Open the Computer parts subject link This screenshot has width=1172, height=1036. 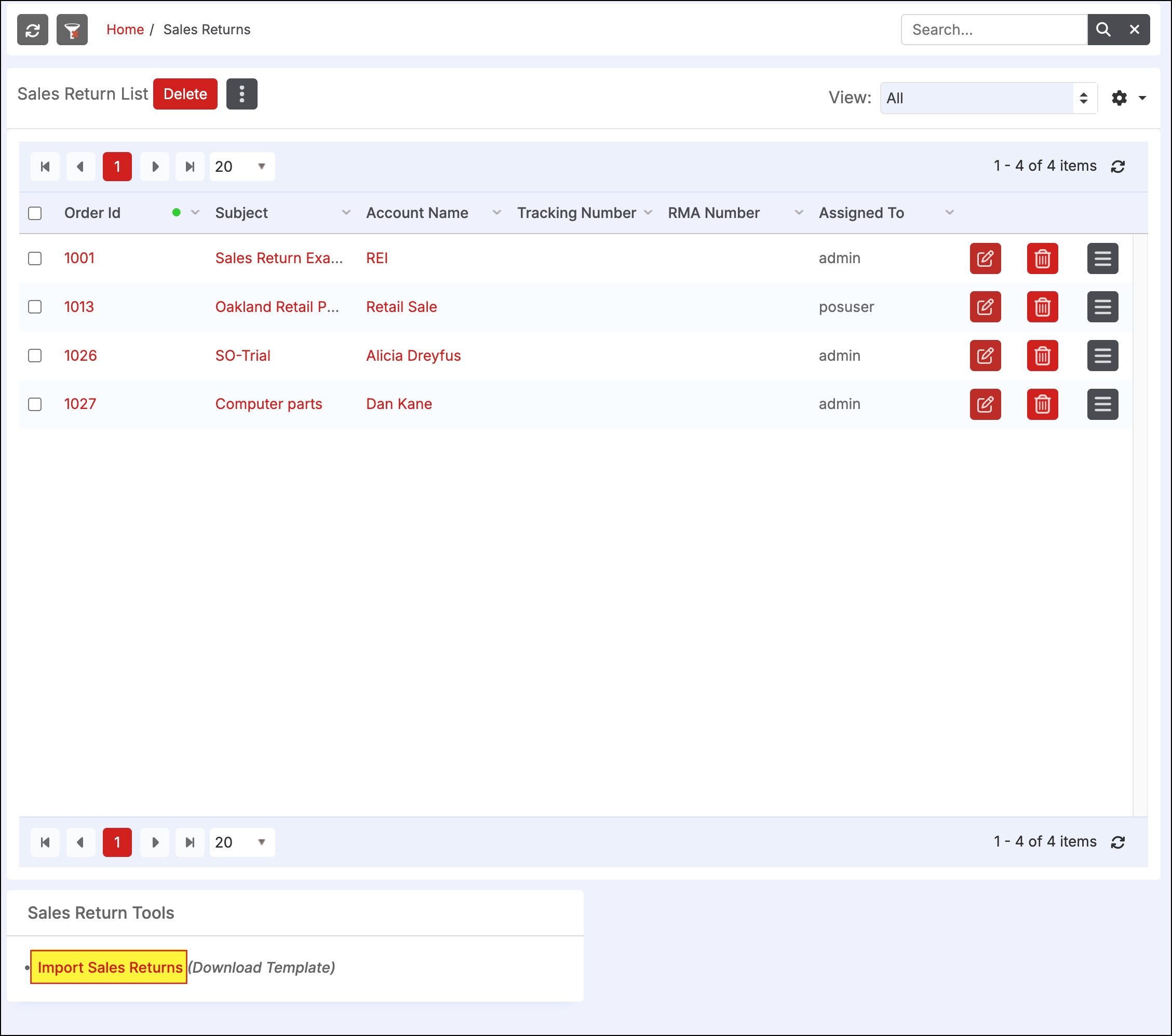point(269,404)
